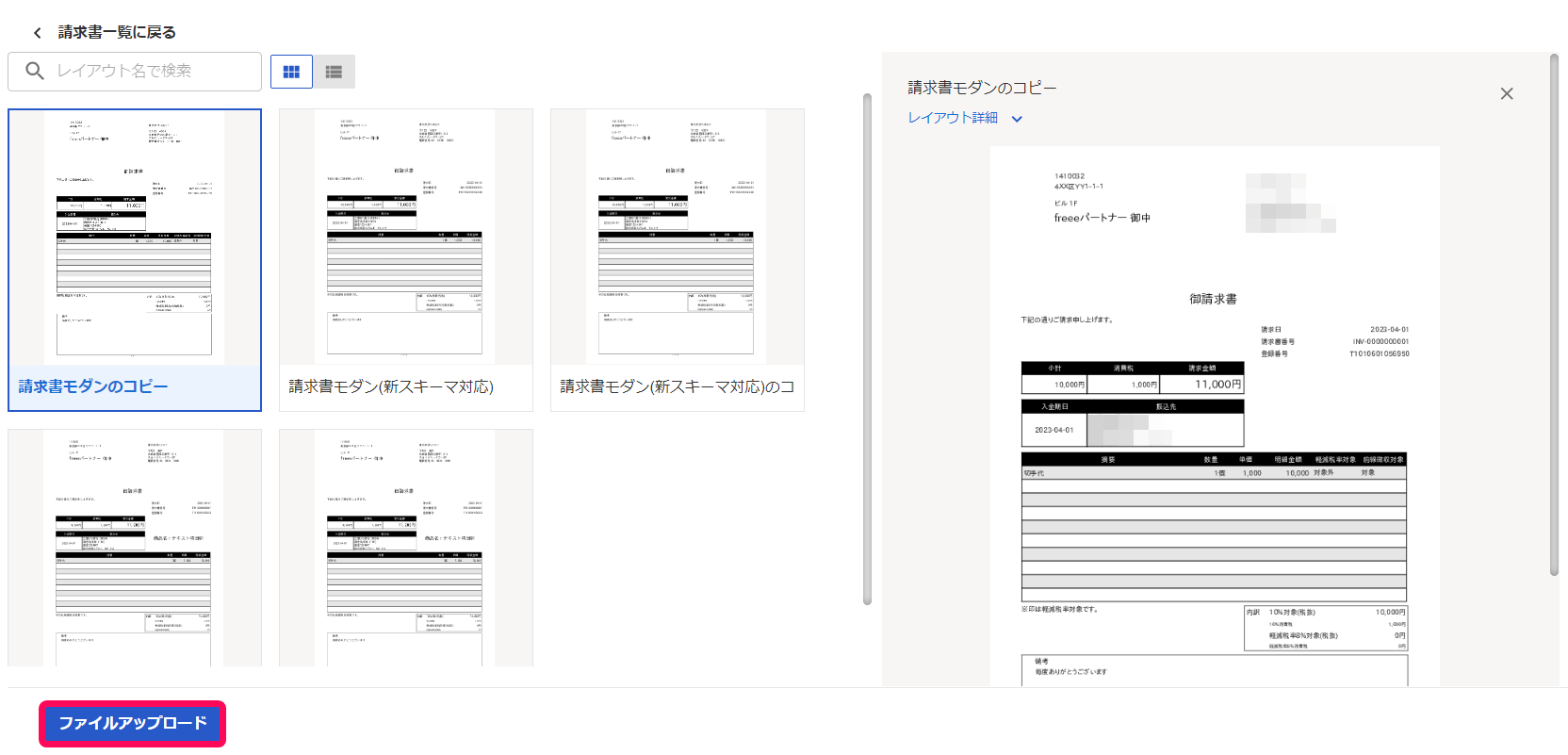The width and height of the screenshot is (1568, 755).
Task: Return via 請求書一覧に戻る link
Action: click(x=117, y=32)
